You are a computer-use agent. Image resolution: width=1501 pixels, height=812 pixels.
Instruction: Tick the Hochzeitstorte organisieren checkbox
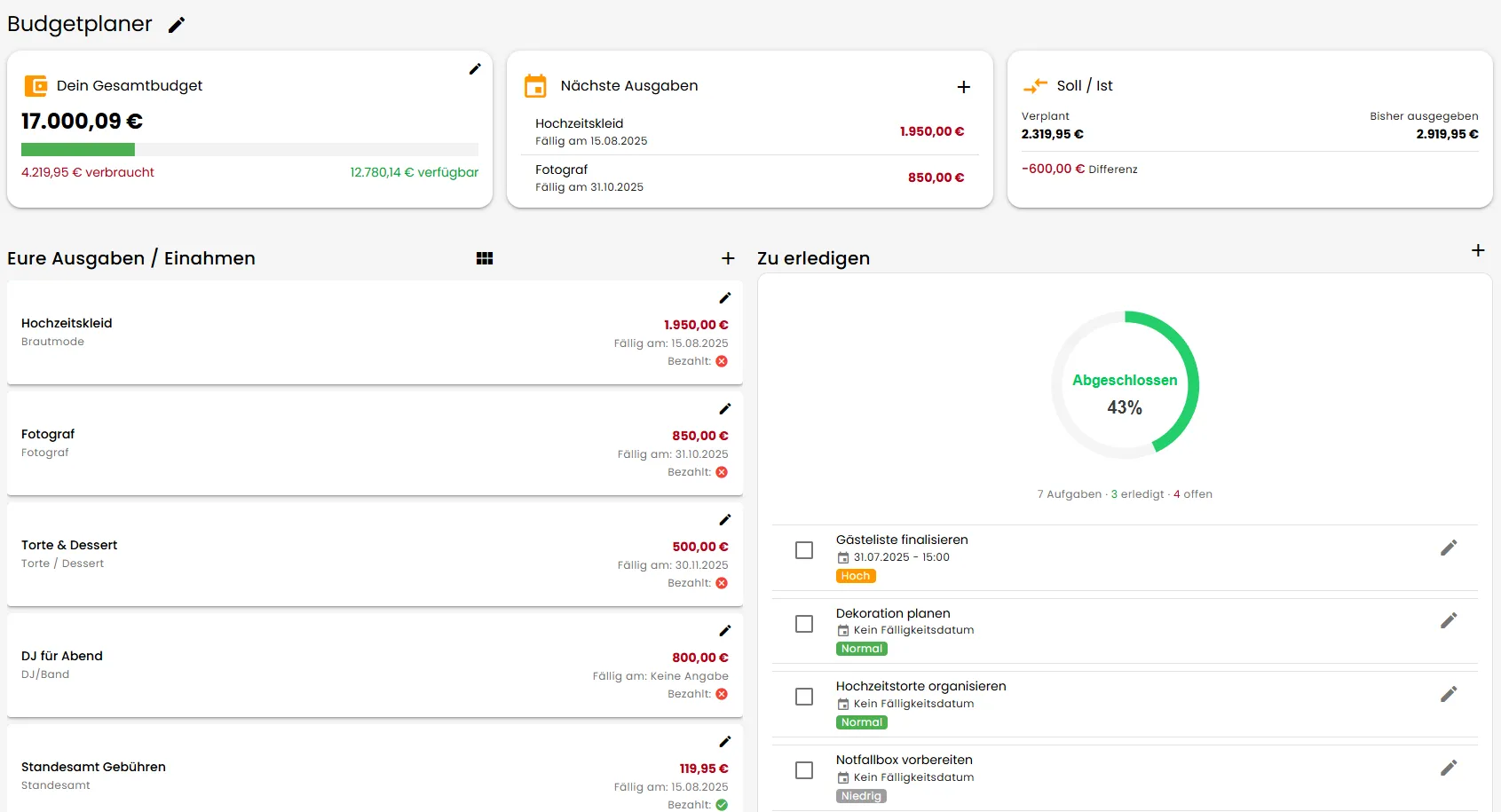[x=804, y=697]
